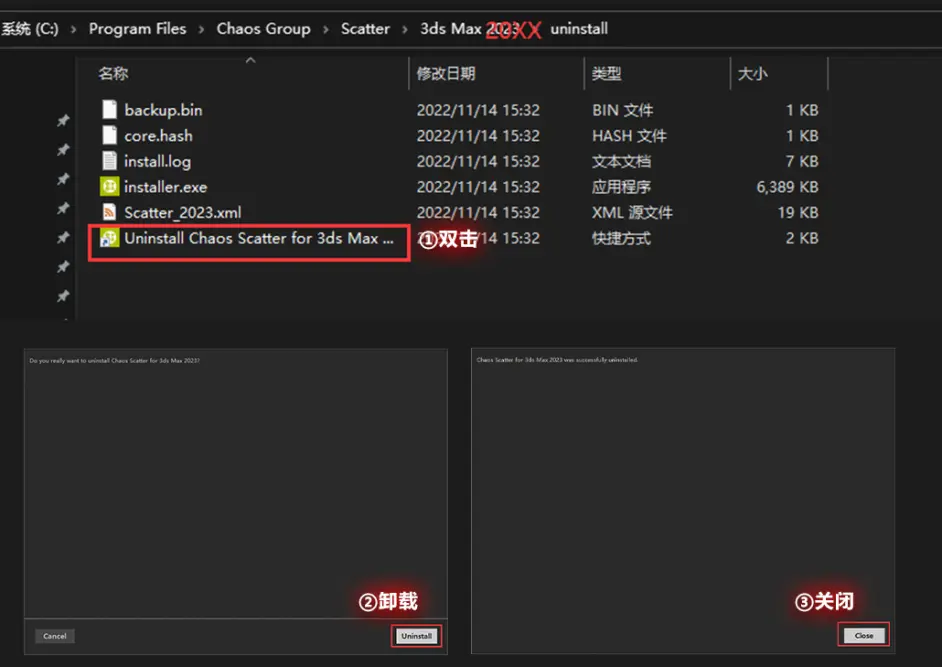Sort by the 名称 column header
The height and width of the screenshot is (667, 942).
tap(114, 73)
